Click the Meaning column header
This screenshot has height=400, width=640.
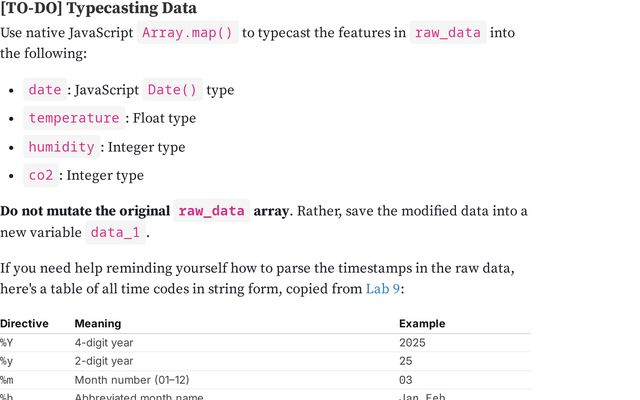[x=98, y=324]
